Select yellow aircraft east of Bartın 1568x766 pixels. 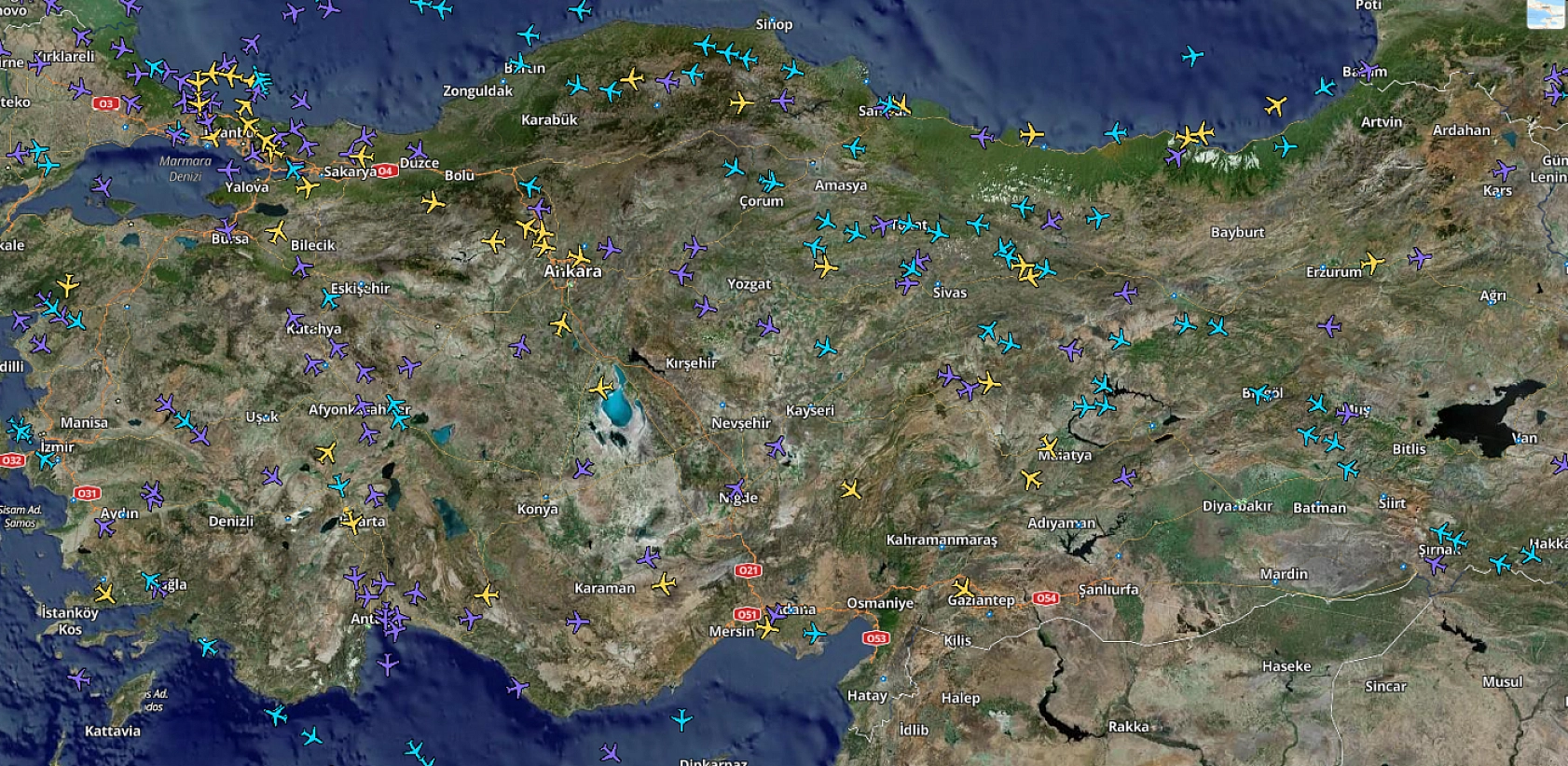[632, 78]
